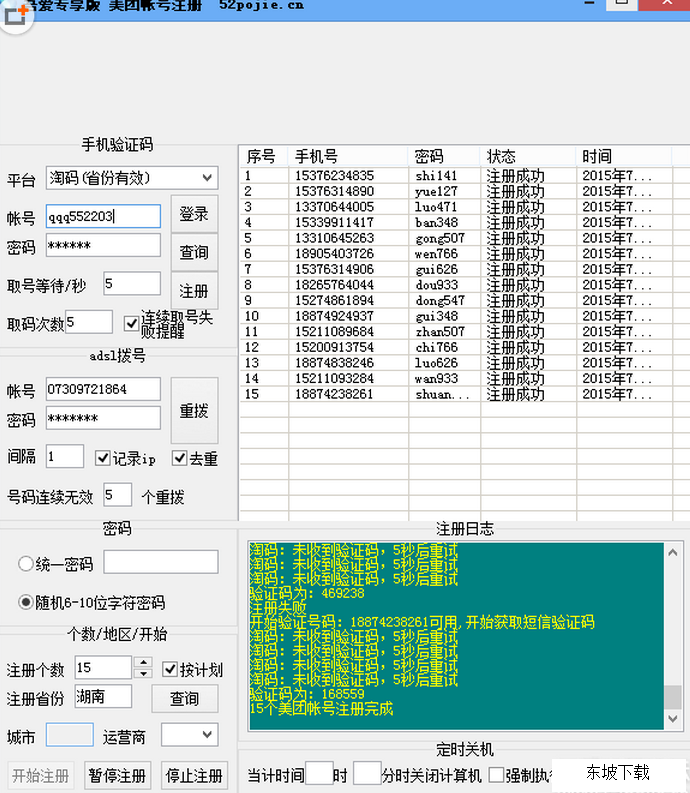Increase registration count with the up arrow
690x793 pixels.
143,662
